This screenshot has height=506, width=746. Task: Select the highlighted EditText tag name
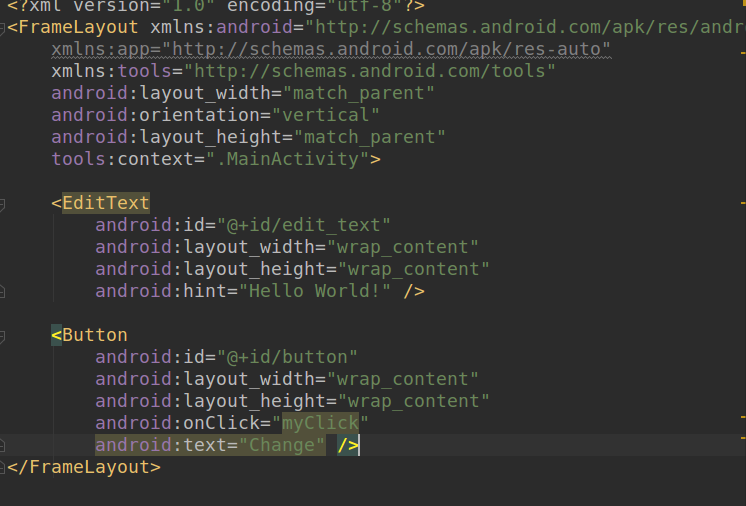pyautogui.click(x=106, y=203)
